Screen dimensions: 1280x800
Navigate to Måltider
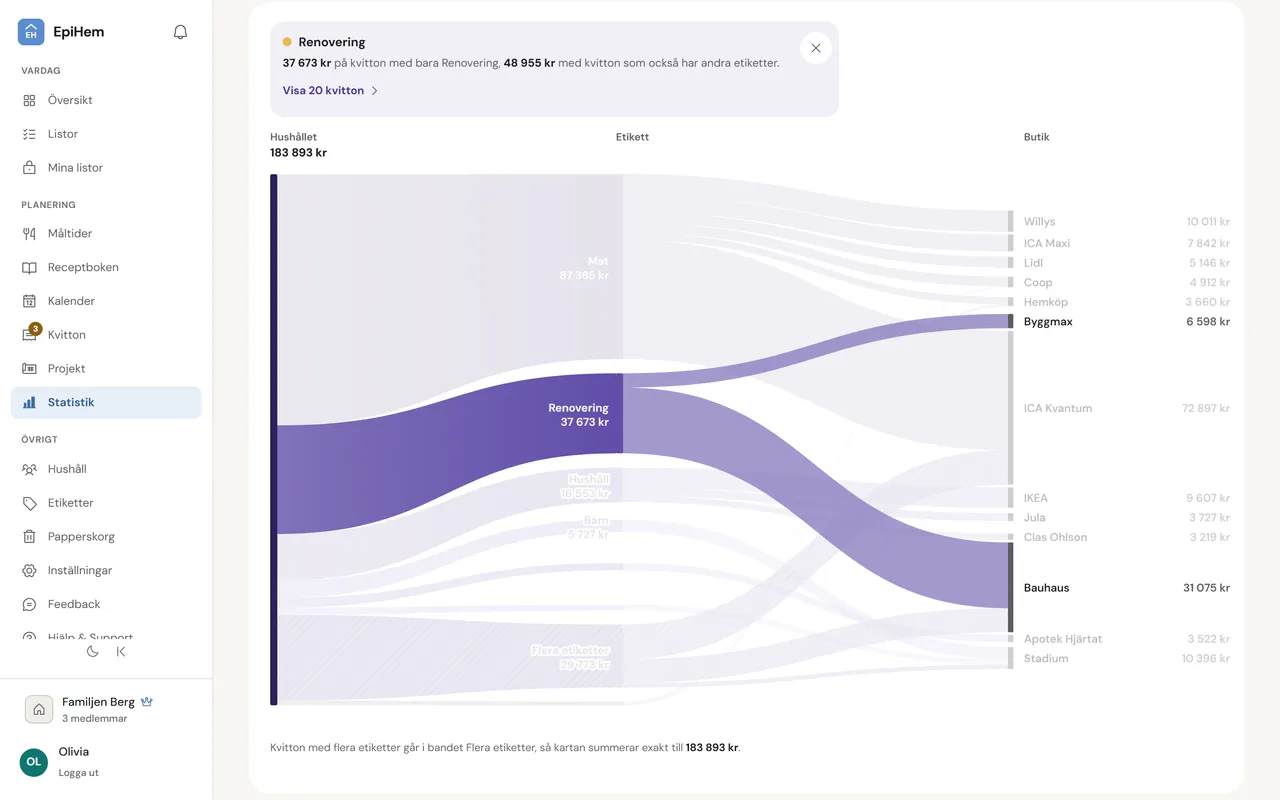[106, 233]
